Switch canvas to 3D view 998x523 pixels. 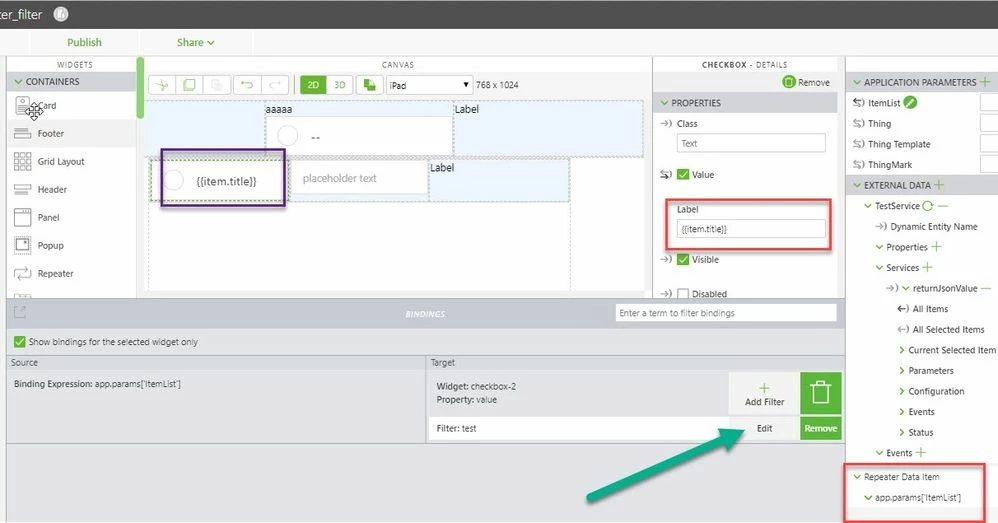[x=340, y=85]
